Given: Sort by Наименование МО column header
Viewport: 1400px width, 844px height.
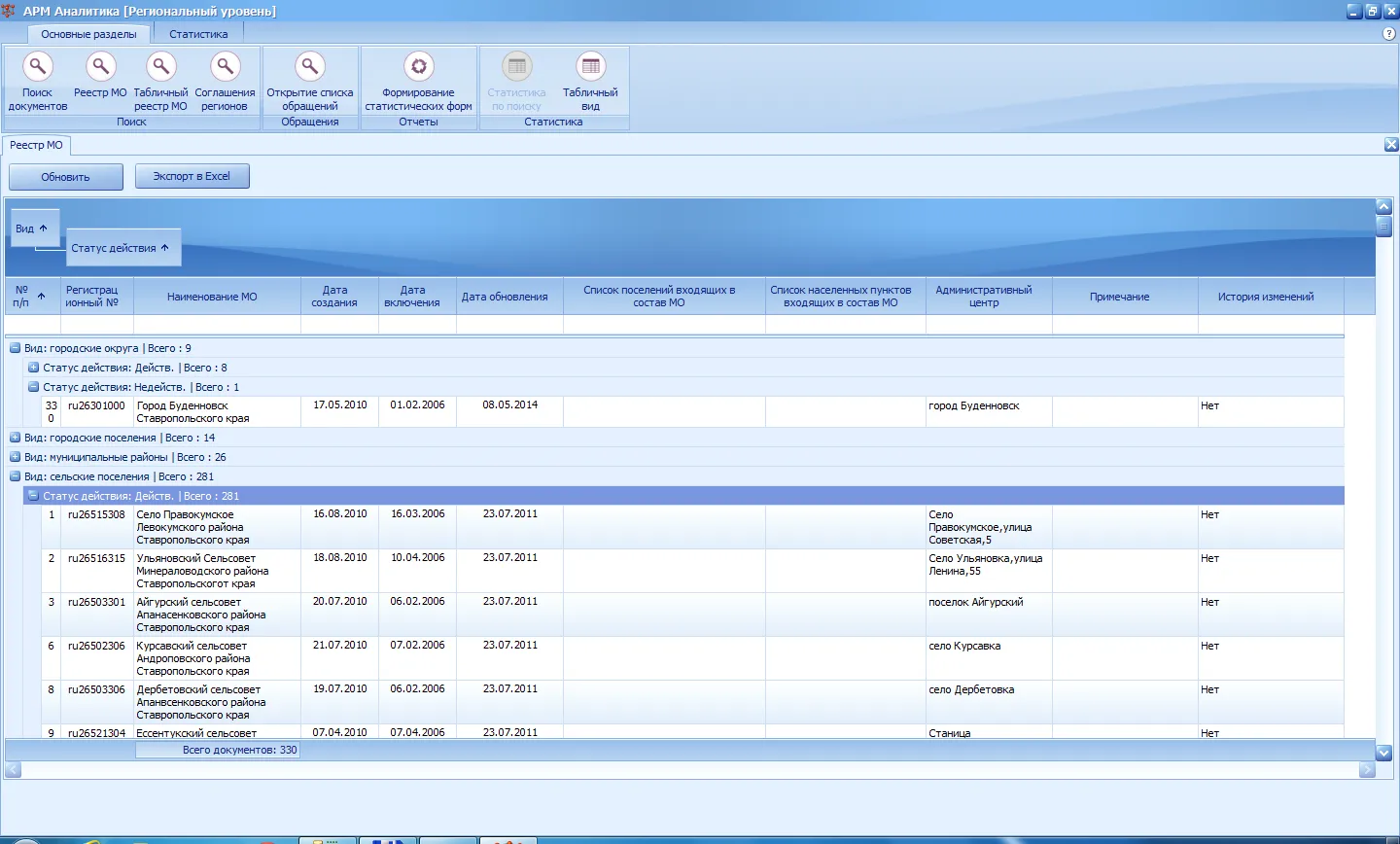Looking at the screenshot, I should click(x=217, y=297).
